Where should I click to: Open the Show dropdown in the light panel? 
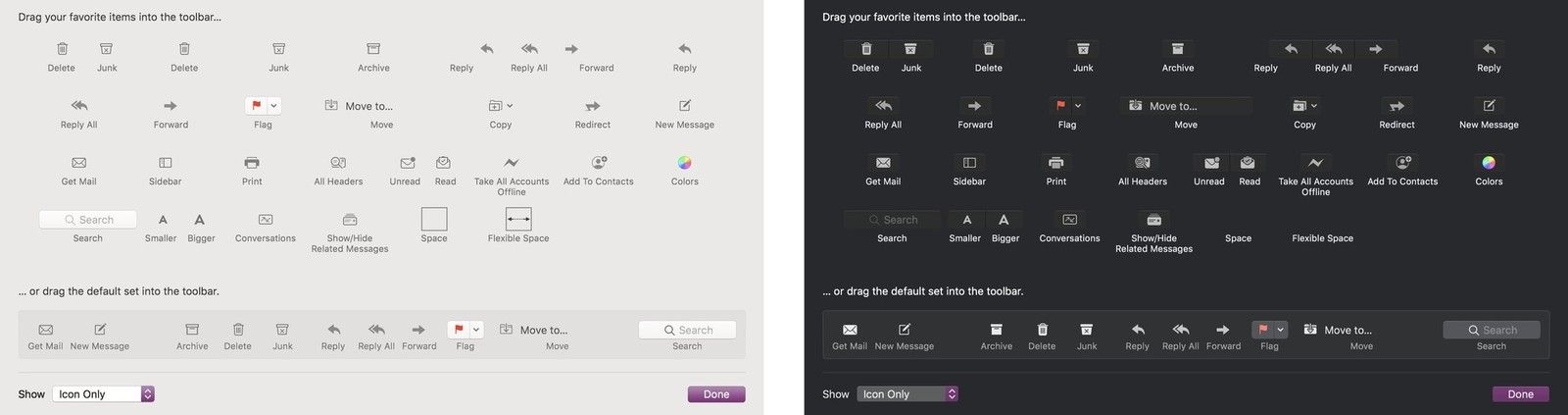click(103, 394)
